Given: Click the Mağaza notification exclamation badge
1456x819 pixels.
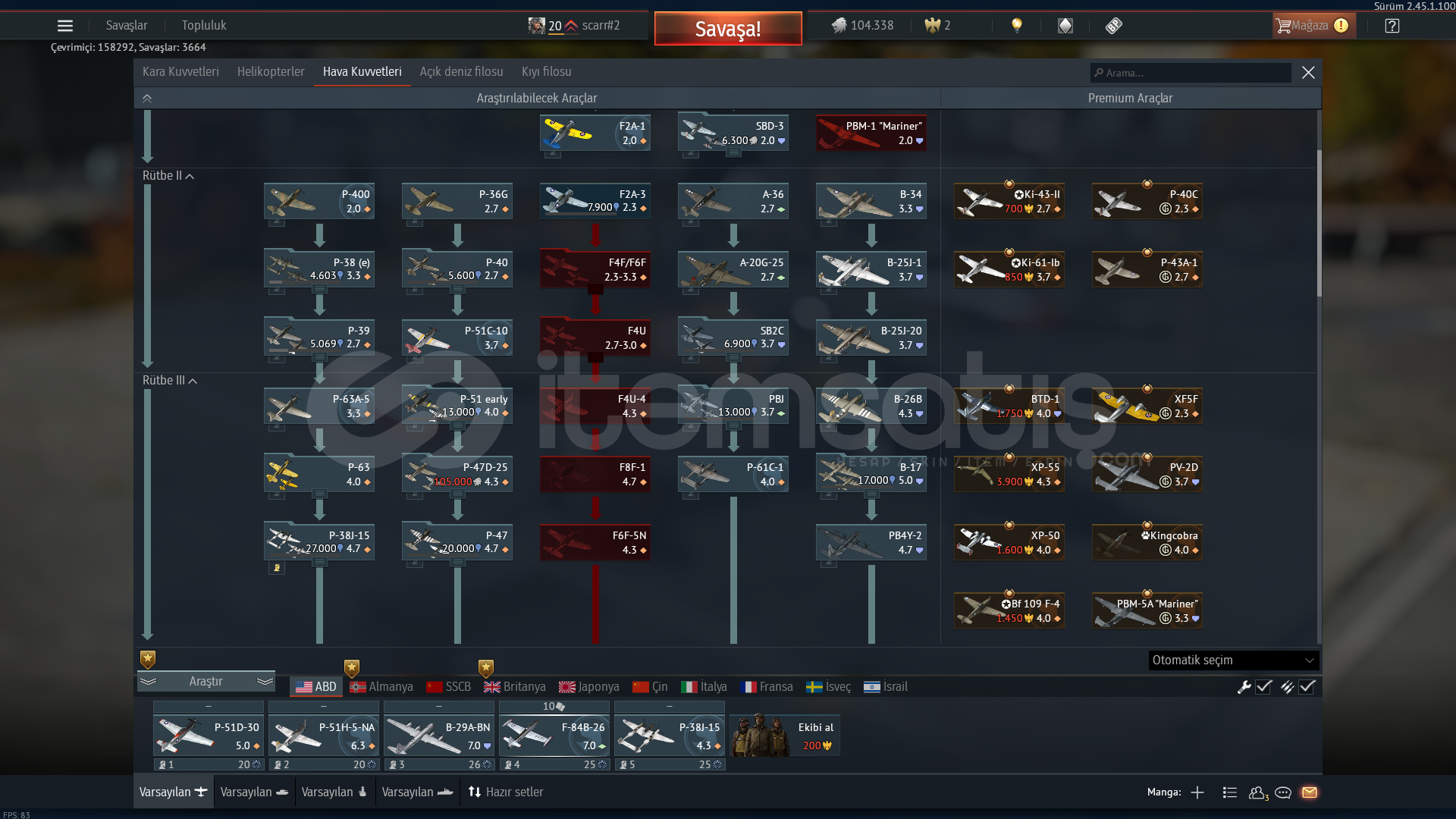Looking at the screenshot, I should point(1341,26).
